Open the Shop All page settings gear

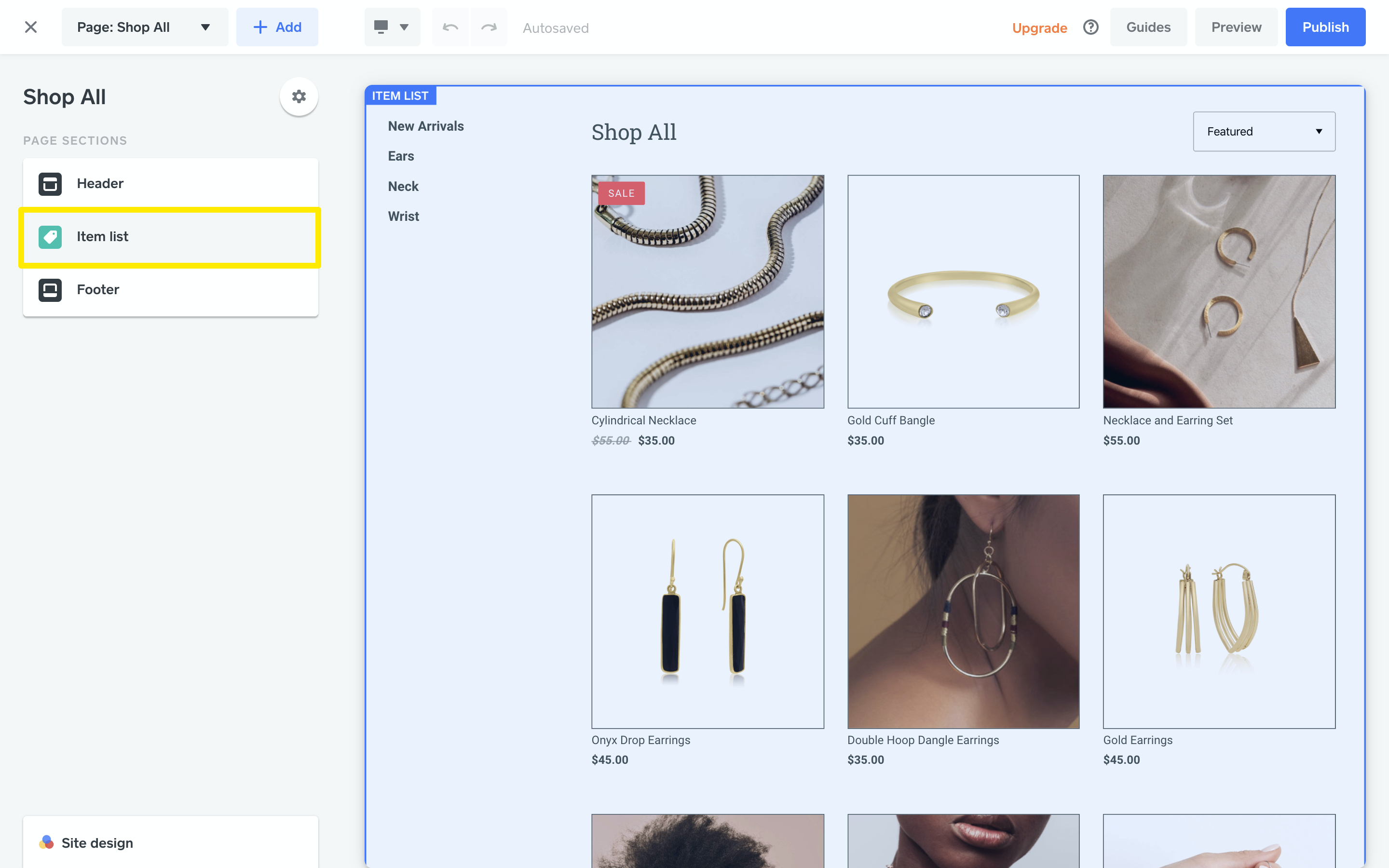pyautogui.click(x=299, y=96)
